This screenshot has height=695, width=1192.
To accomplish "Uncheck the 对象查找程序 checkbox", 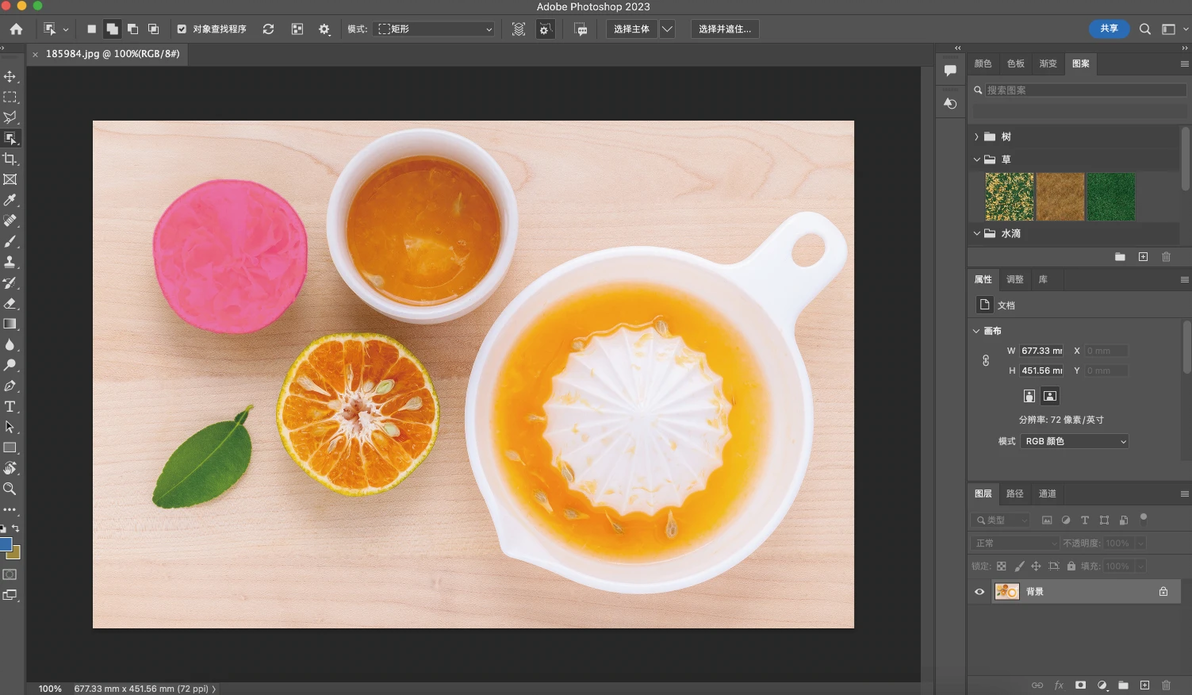I will 181,29.
